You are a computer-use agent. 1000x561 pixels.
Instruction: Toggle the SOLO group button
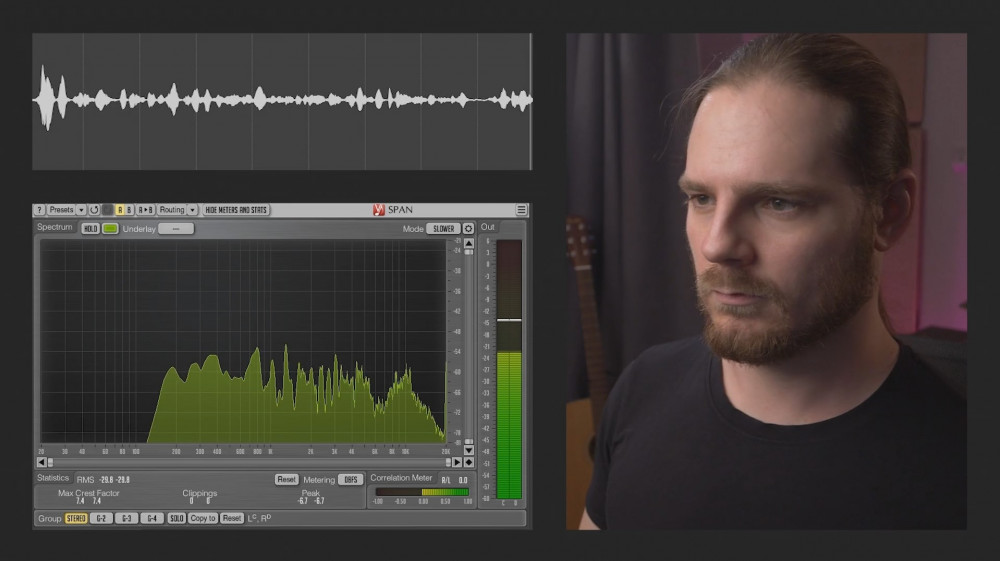coord(176,518)
